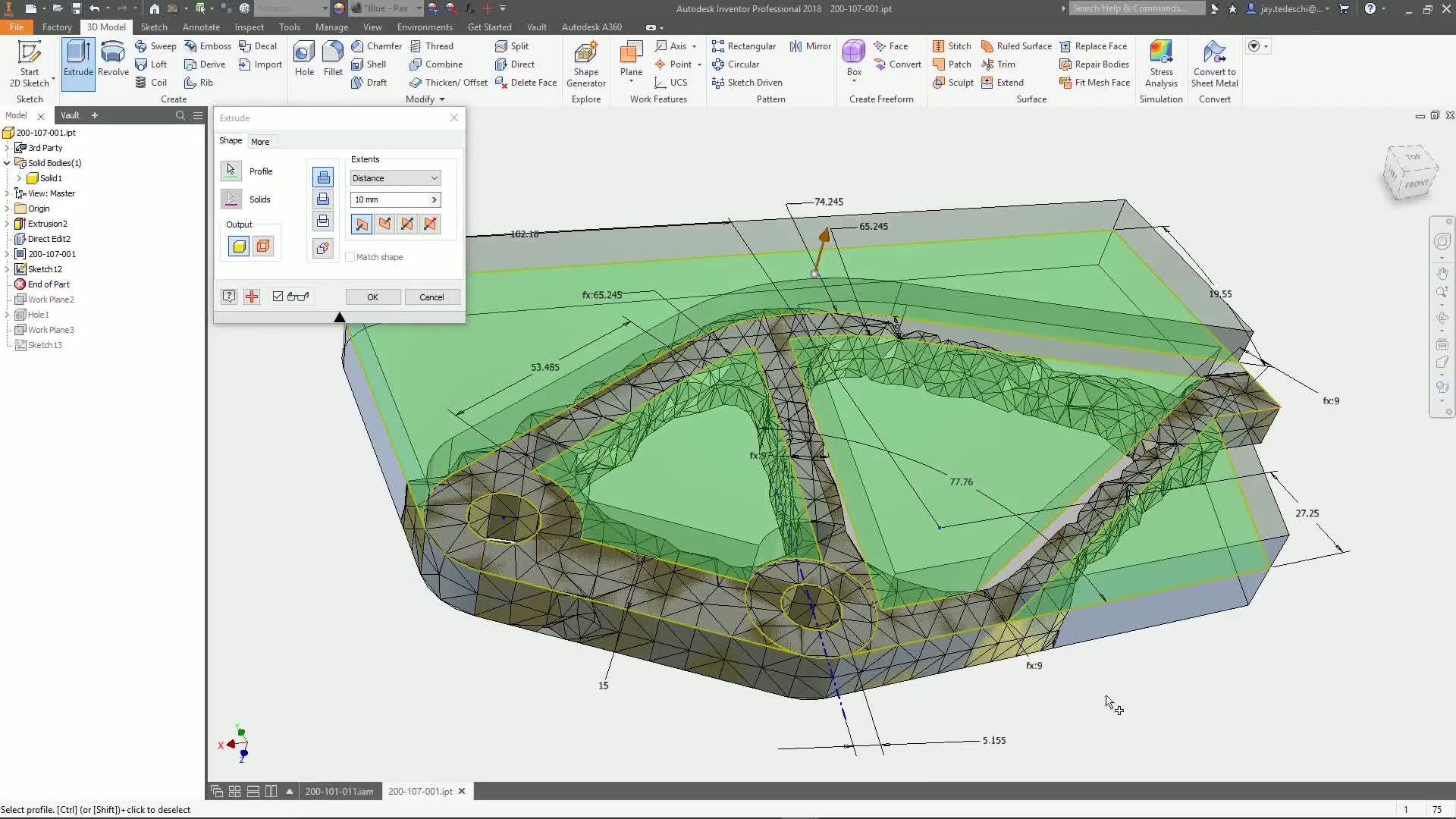The image size is (1456, 819).
Task: Start a new 2D Sketch
Action: (30, 64)
